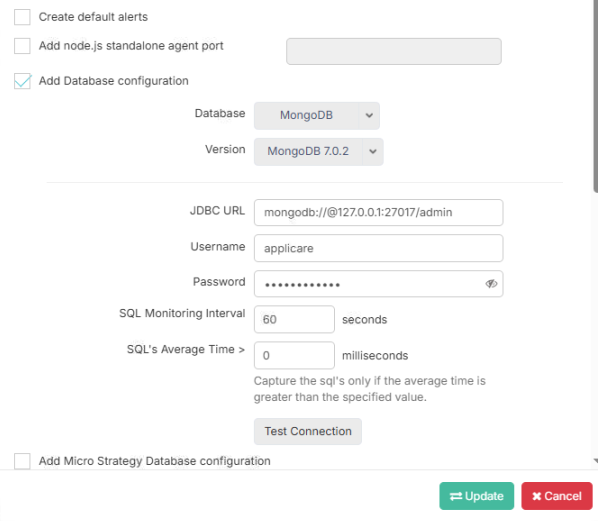The image size is (598, 521).
Task: Click the vertical scrollbar thumb
Action: pos(595,95)
